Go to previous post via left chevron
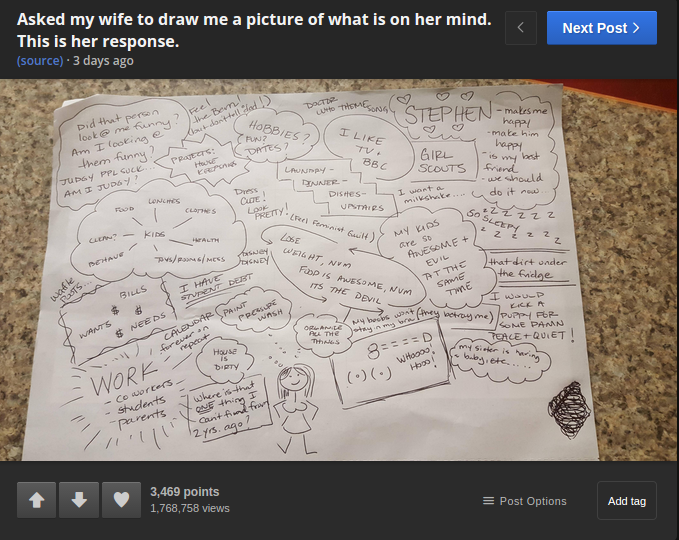This screenshot has width=679, height=540. click(x=521, y=28)
